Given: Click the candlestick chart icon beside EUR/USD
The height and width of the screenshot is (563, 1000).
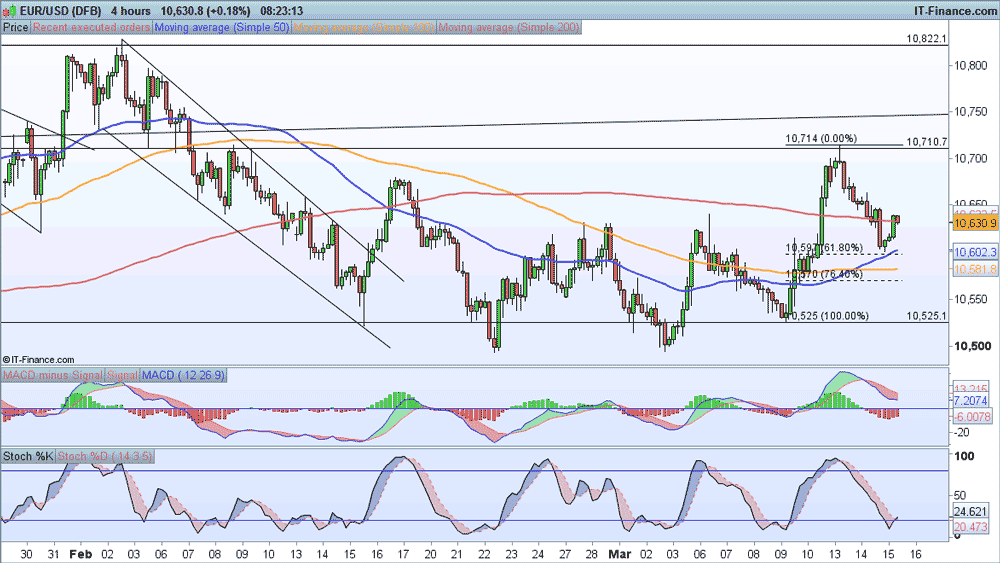Looking at the screenshot, I should tap(9, 10).
